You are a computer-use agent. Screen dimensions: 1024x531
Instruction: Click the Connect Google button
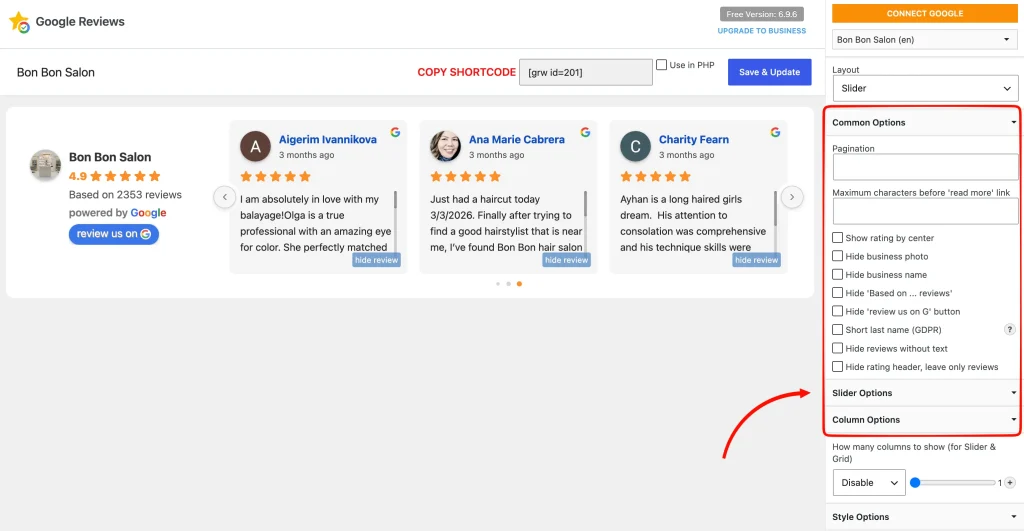tap(925, 13)
